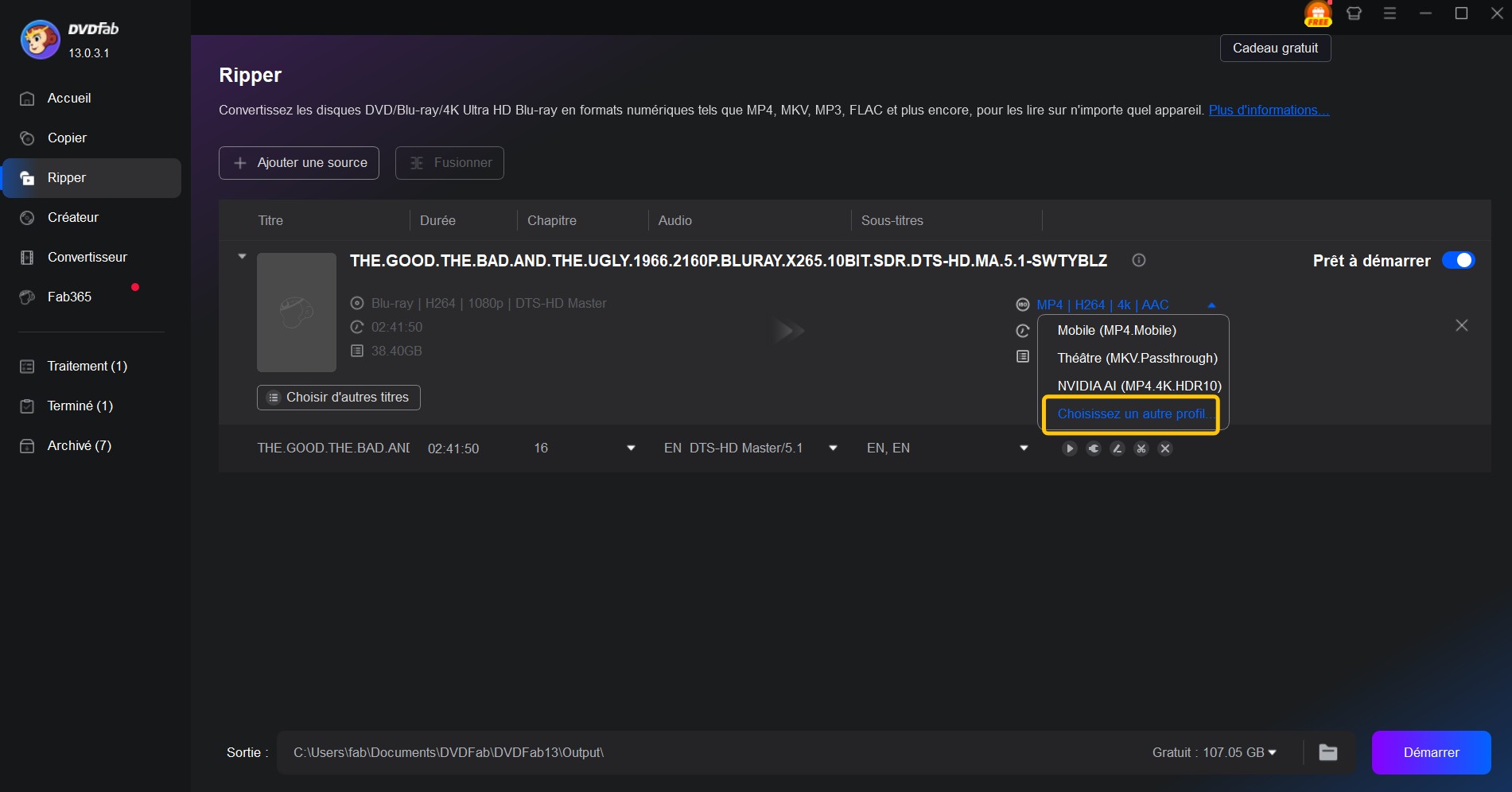Click title name THE.GOOD.THE.BAD.ANI in row
The image size is (1512, 792).
[333, 448]
